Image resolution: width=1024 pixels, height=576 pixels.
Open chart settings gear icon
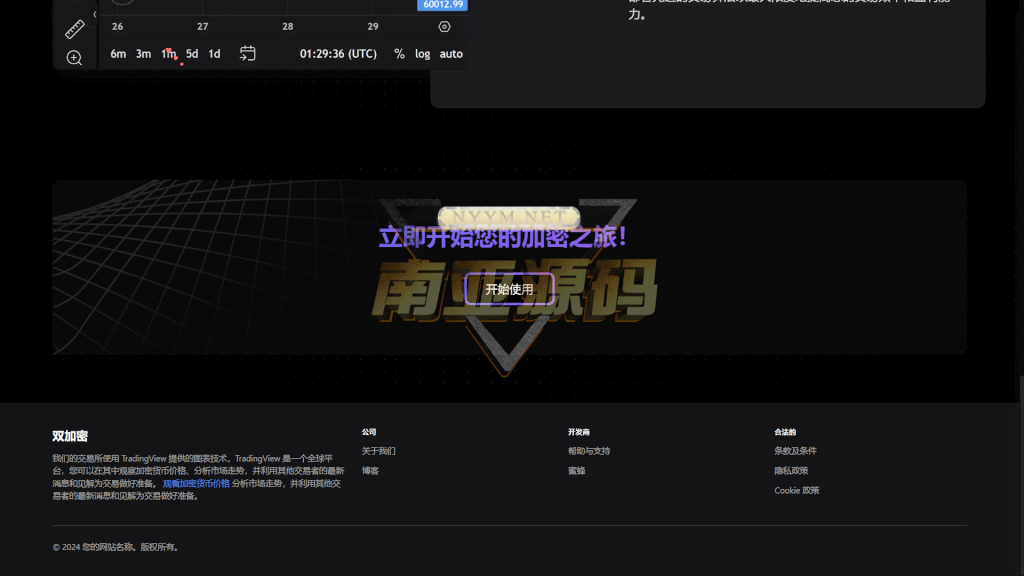click(445, 27)
